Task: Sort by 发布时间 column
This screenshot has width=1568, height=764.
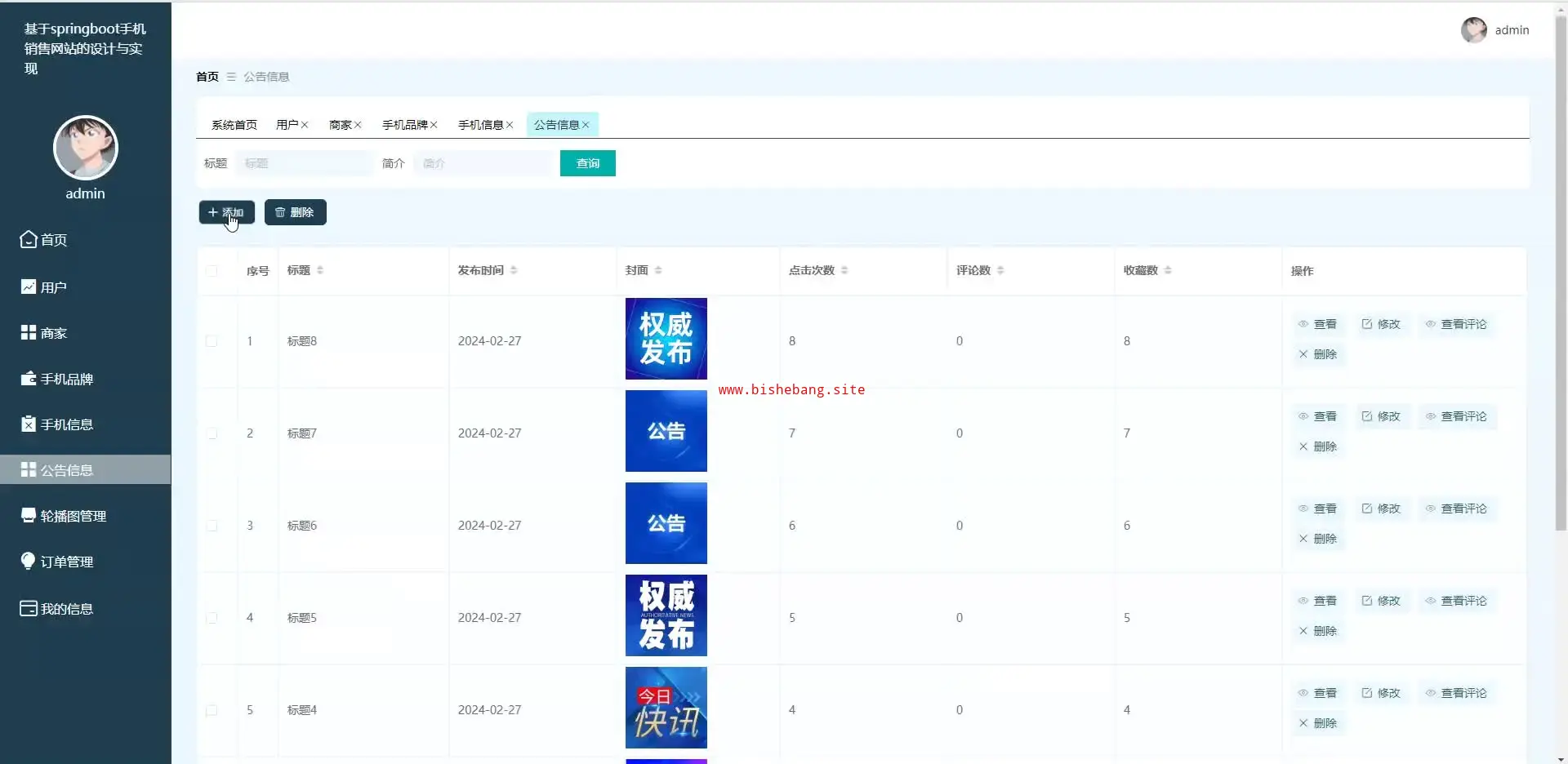Action: 514,270
